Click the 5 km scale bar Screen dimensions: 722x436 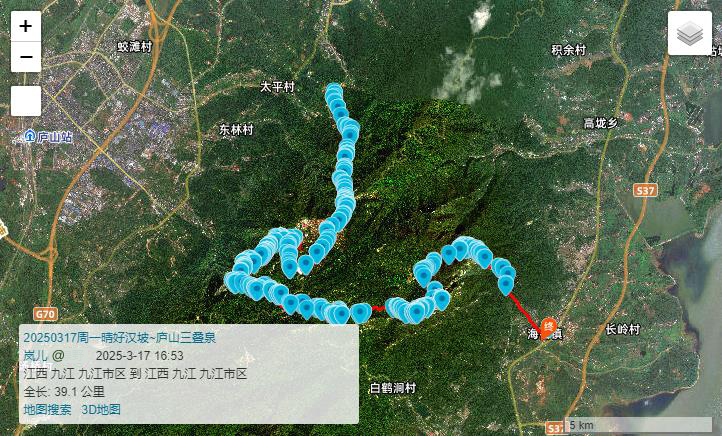(638, 424)
